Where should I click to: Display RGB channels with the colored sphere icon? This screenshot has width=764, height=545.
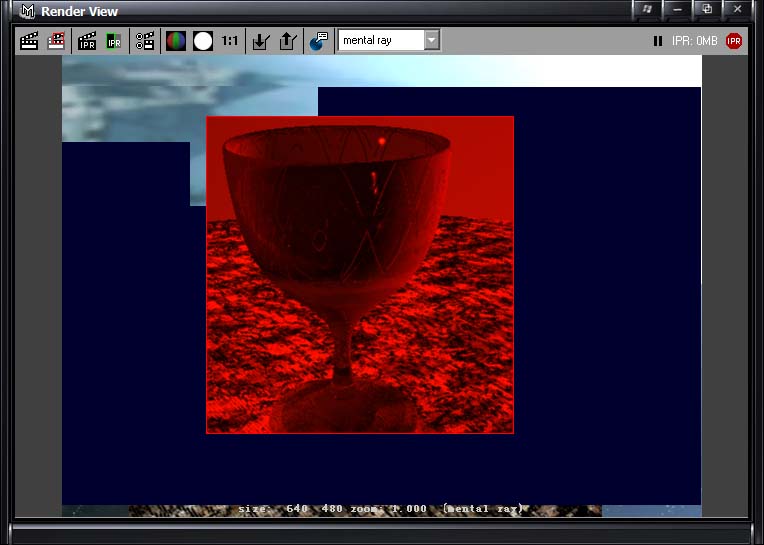[176, 40]
